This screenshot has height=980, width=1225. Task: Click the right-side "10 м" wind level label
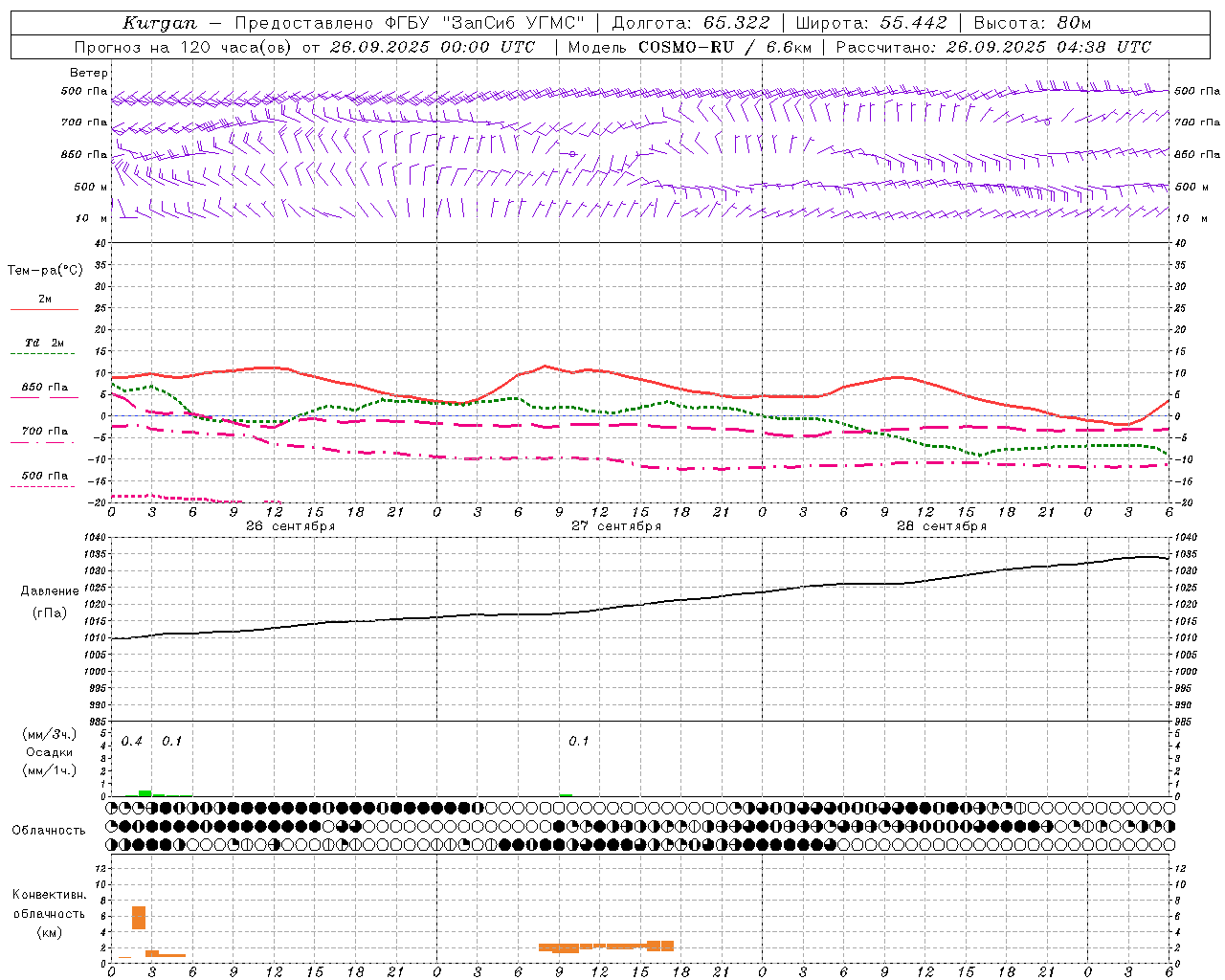coord(1191,218)
